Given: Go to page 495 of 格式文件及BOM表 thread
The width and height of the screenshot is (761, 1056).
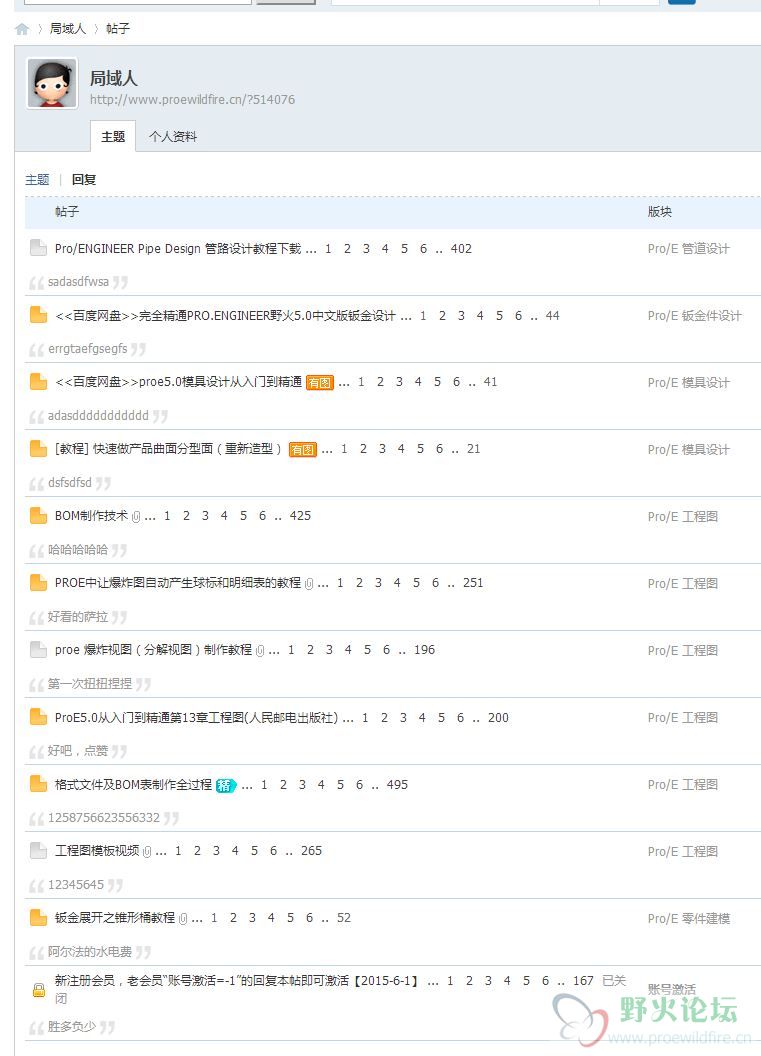Looking at the screenshot, I should point(397,785).
